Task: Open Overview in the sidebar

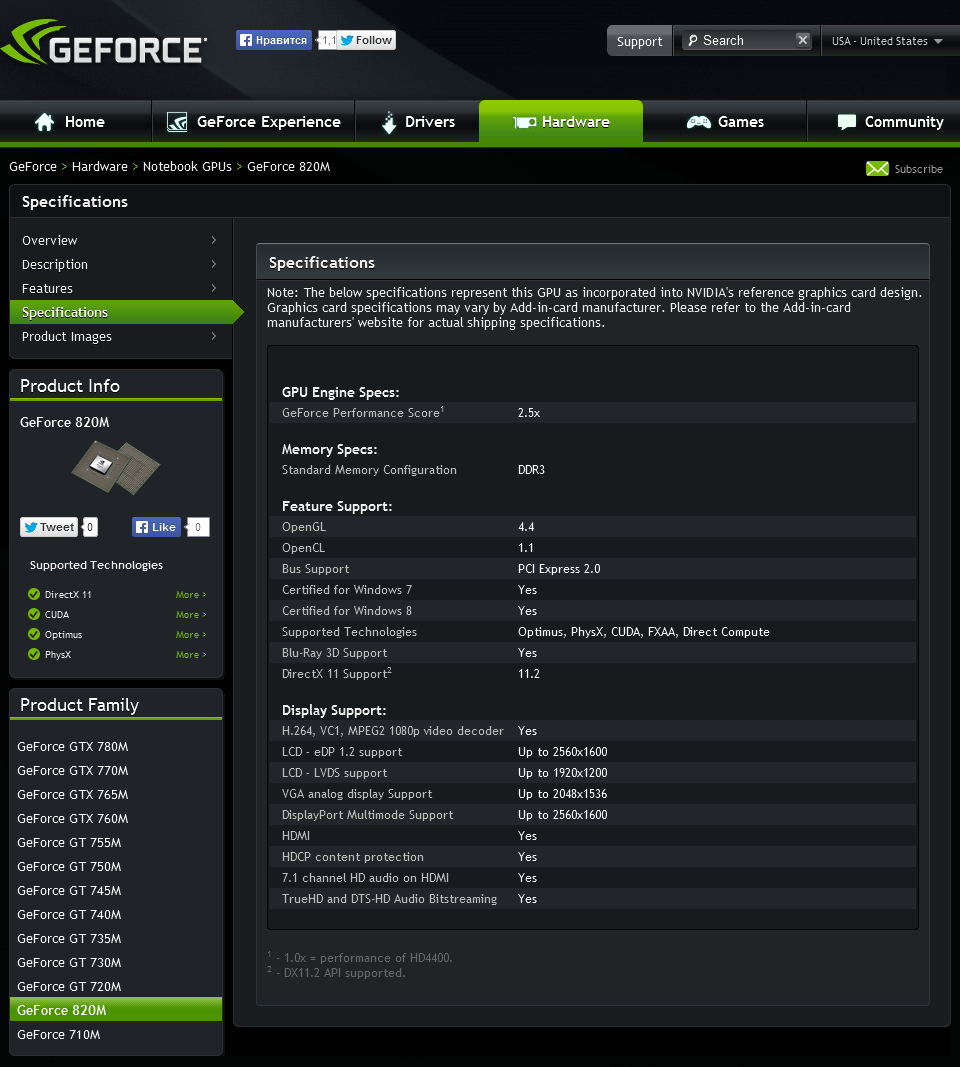Action: click(120, 240)
